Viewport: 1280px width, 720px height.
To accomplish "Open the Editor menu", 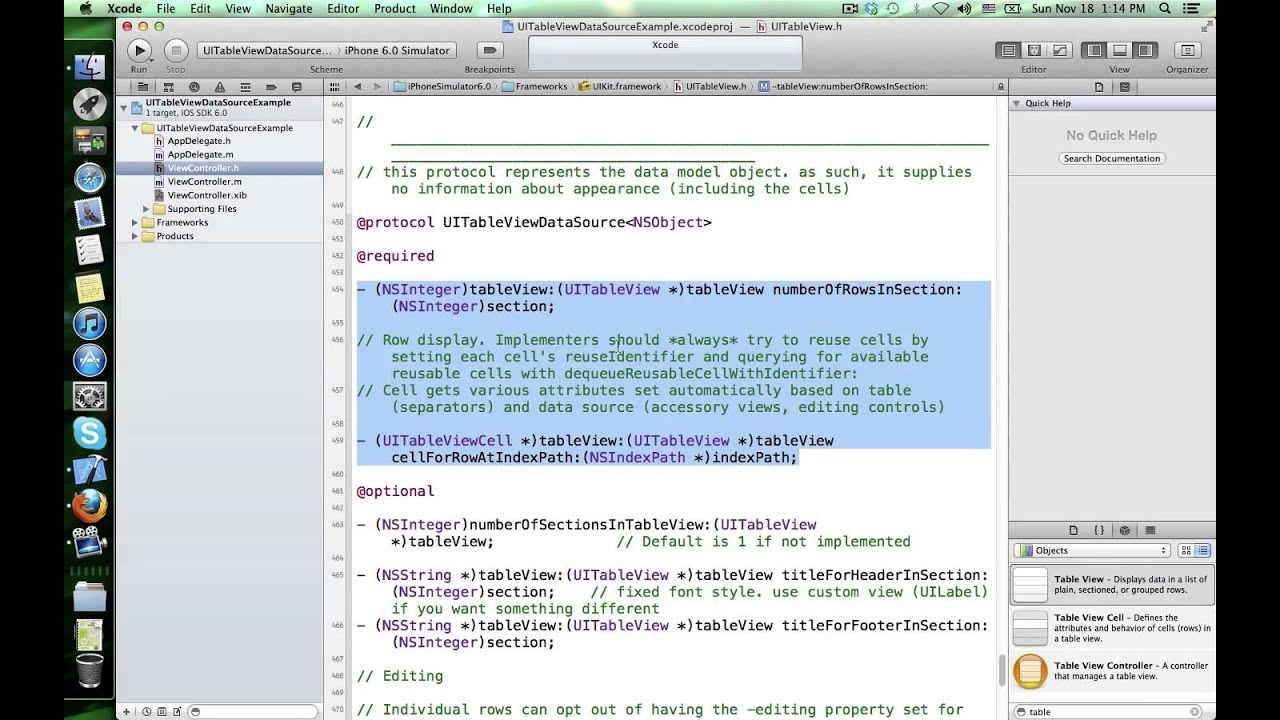I will point(343,9).
